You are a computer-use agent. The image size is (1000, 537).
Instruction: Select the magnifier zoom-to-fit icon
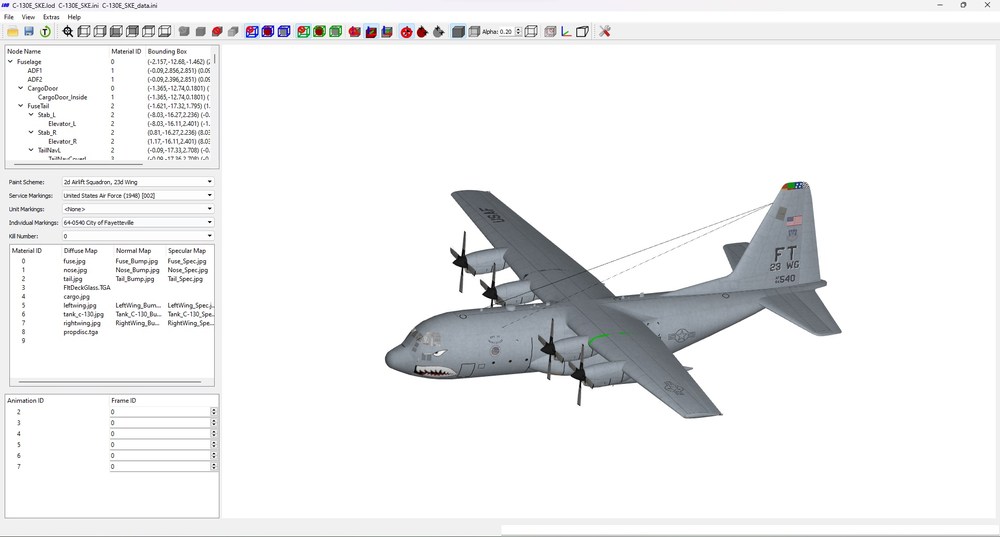[68, 31]
